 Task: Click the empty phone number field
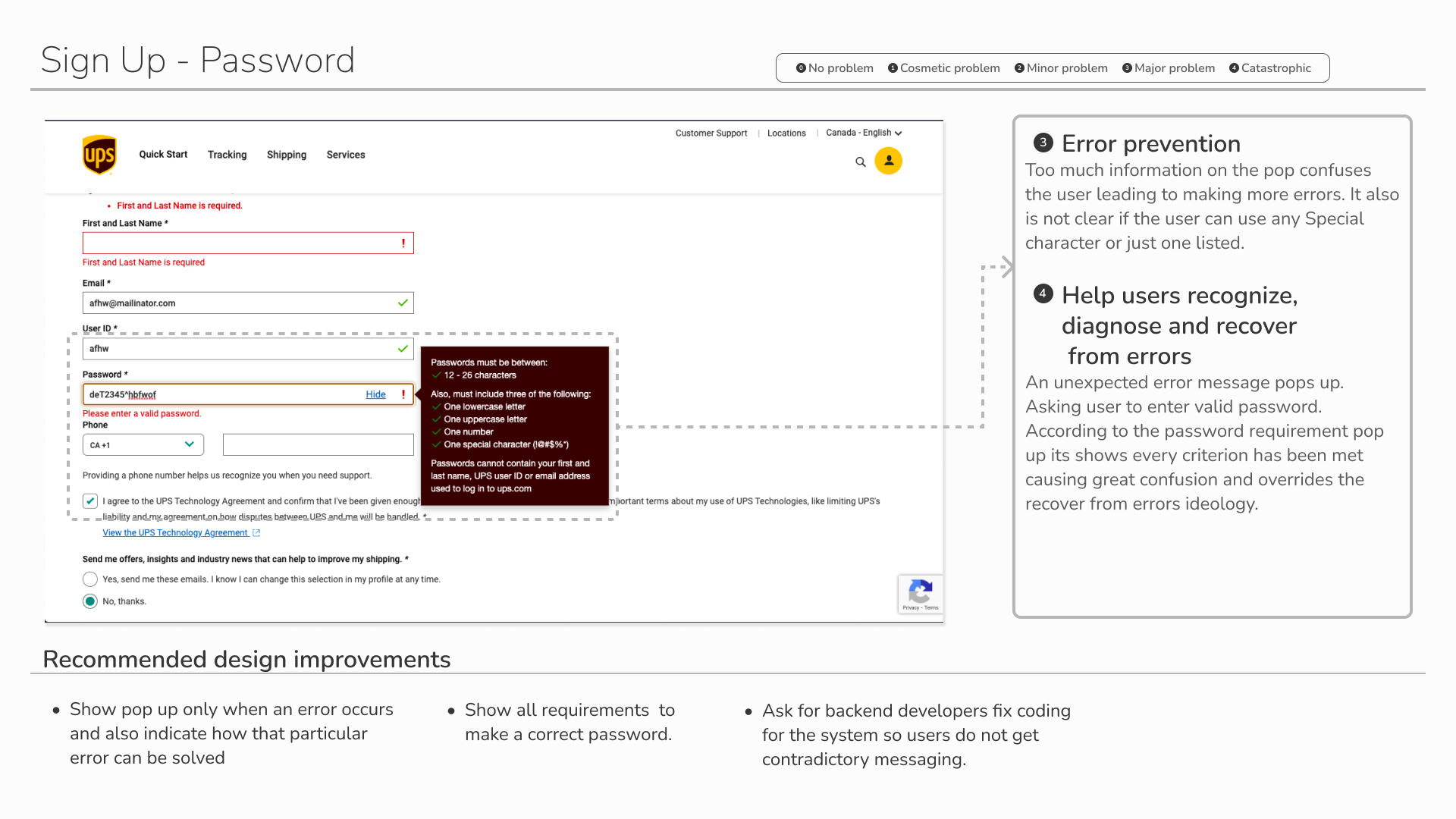tap(318, 445)
